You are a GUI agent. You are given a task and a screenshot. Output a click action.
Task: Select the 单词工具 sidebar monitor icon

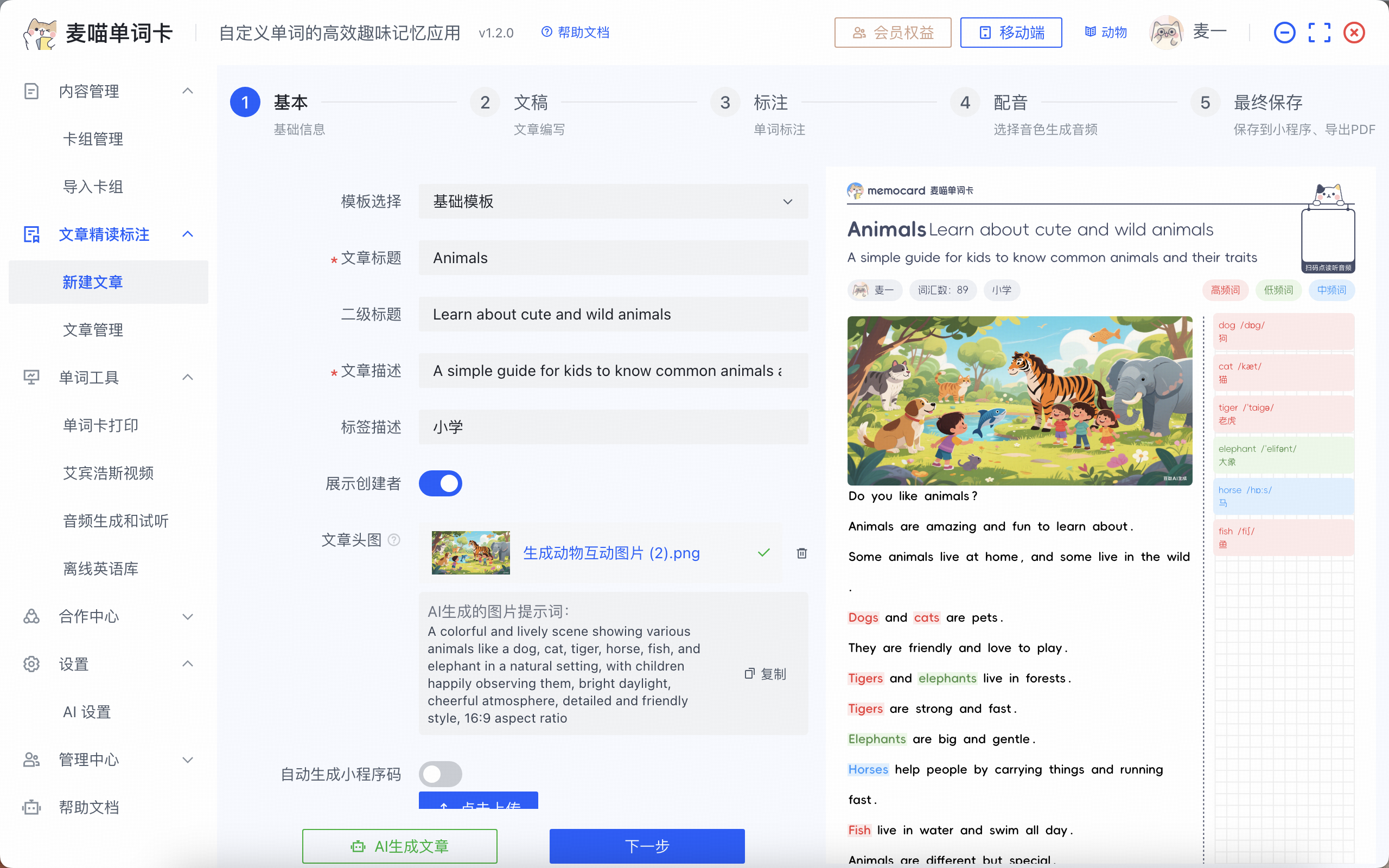click(x=31, y=377)
